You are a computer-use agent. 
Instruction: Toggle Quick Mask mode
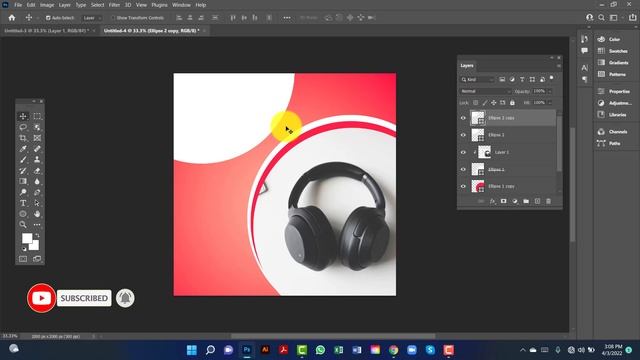[x=23, y=259]
